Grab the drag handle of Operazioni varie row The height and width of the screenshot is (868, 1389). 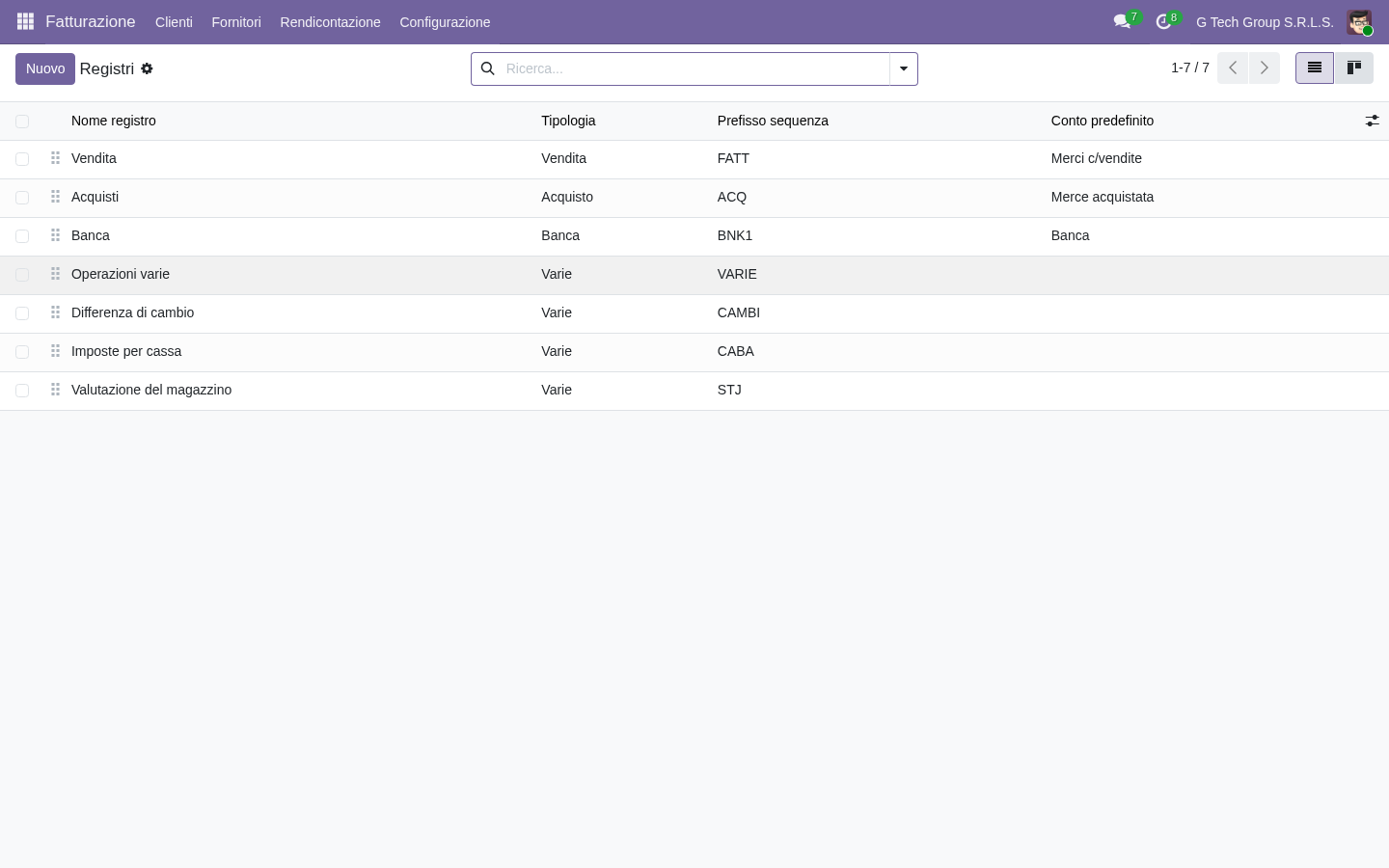tap(55, 274)
